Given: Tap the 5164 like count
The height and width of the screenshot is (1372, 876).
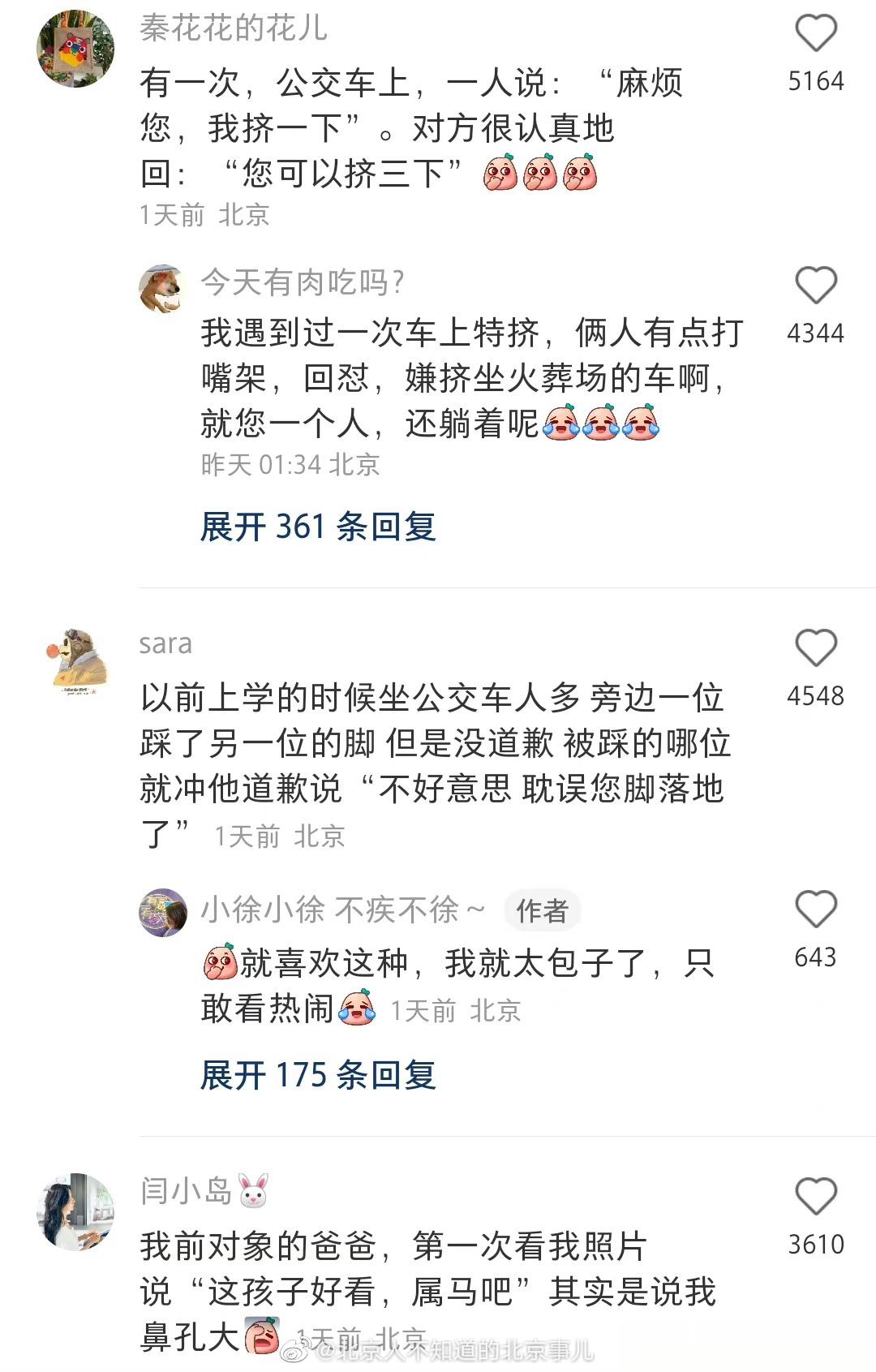Looking at the screenshot, I should [815, 81].
